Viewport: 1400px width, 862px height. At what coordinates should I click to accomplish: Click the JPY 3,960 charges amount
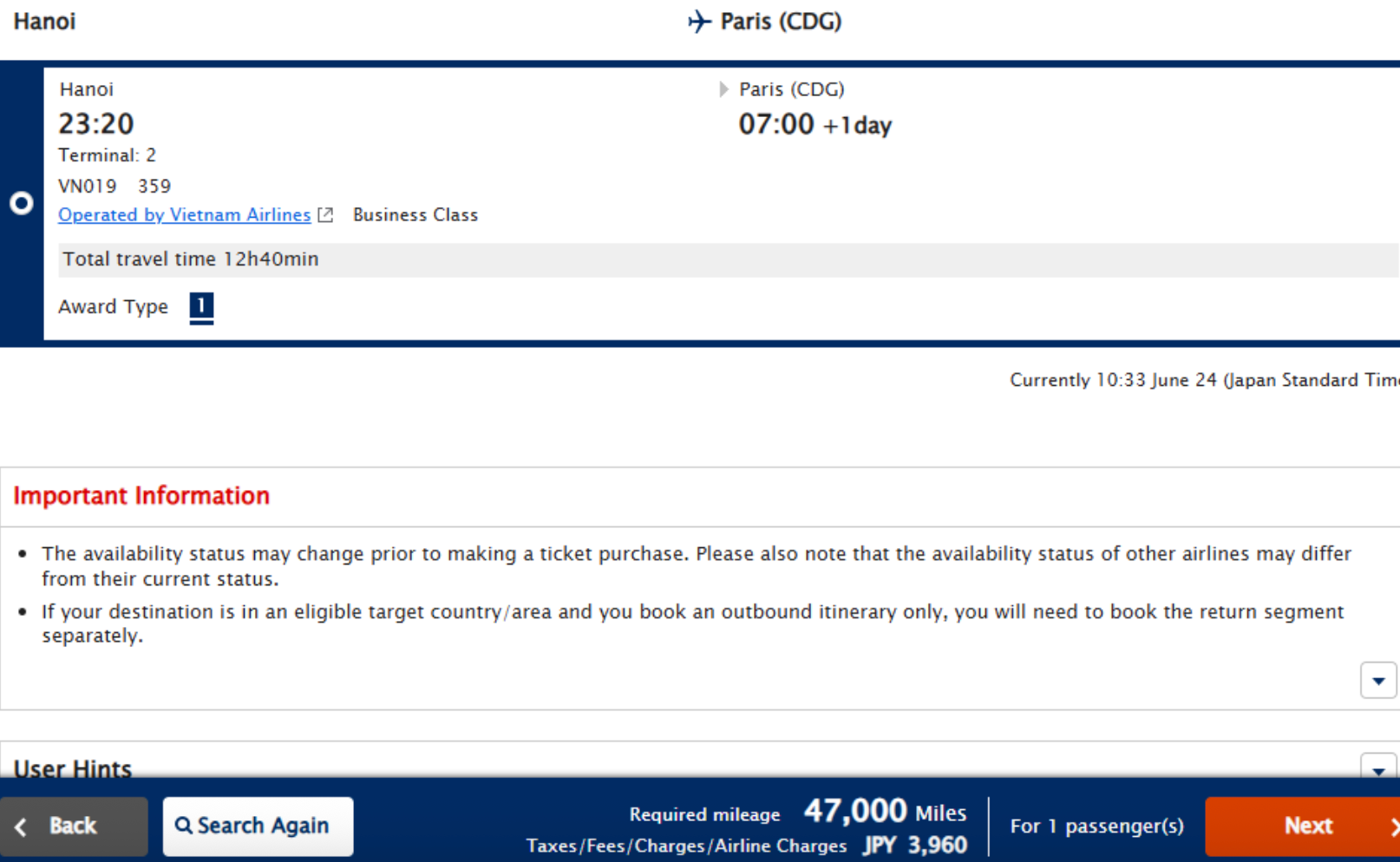click(x=915, y=846)
